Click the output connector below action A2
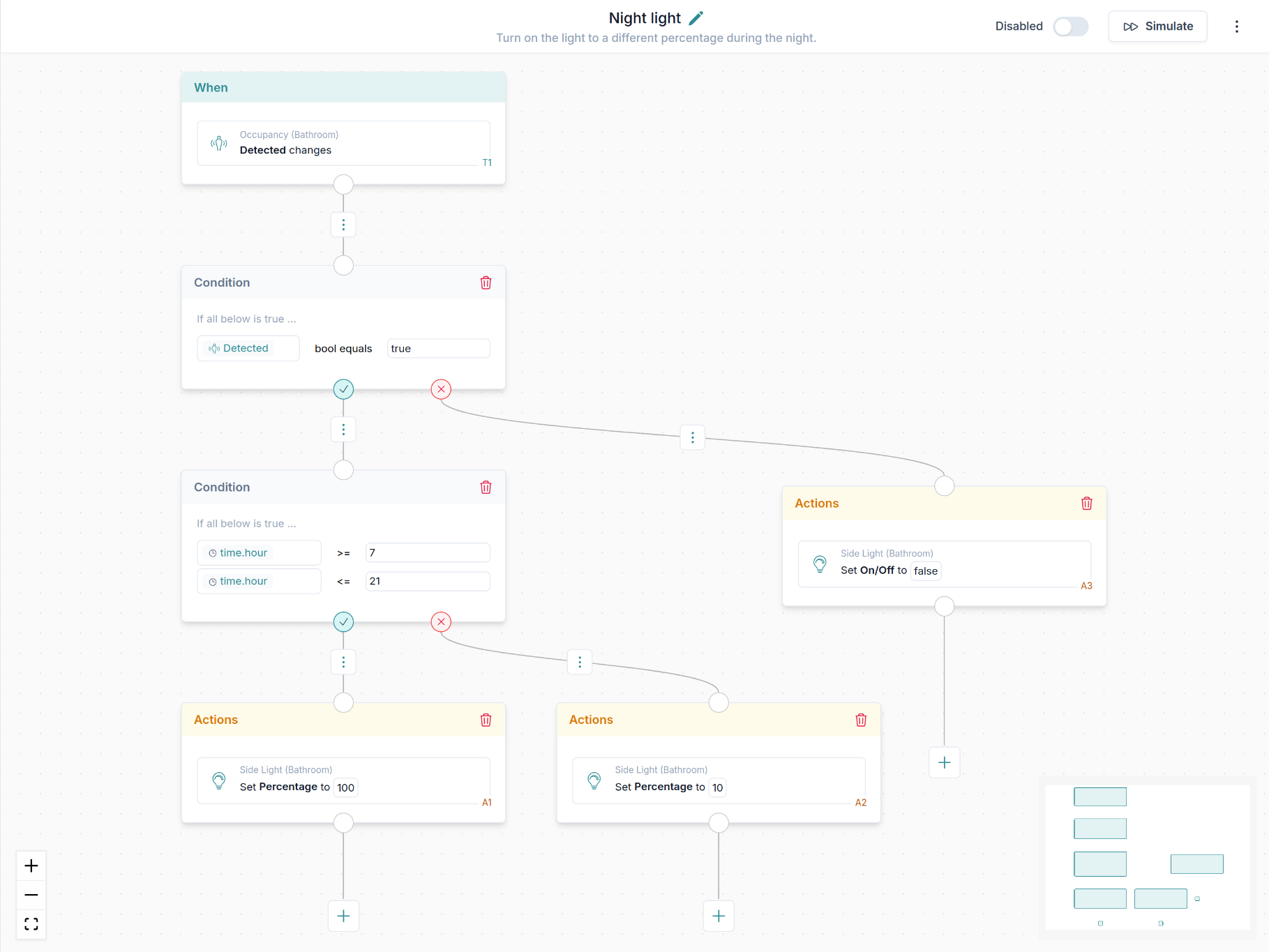 [719, 823]
